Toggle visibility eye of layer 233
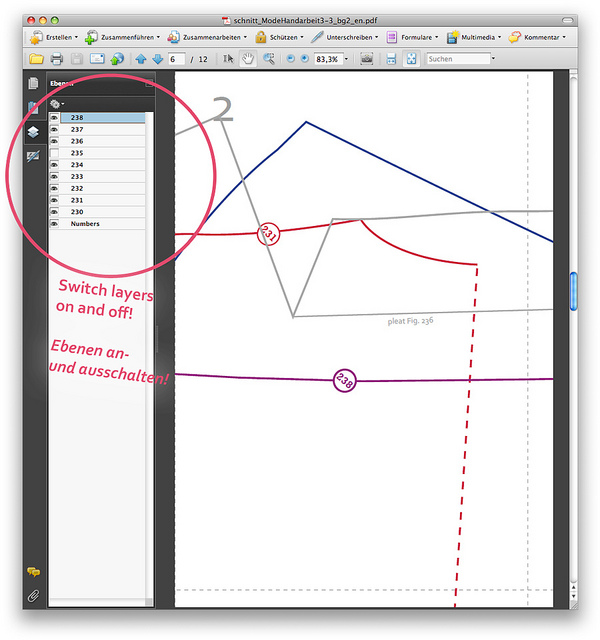This screenshot has height=640, width=600. click(x=54, y=177)
